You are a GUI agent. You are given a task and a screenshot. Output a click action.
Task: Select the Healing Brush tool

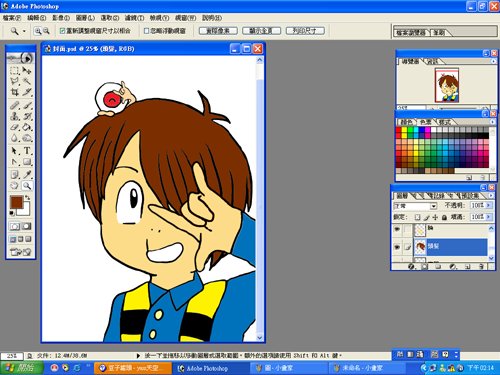point(14,106)
